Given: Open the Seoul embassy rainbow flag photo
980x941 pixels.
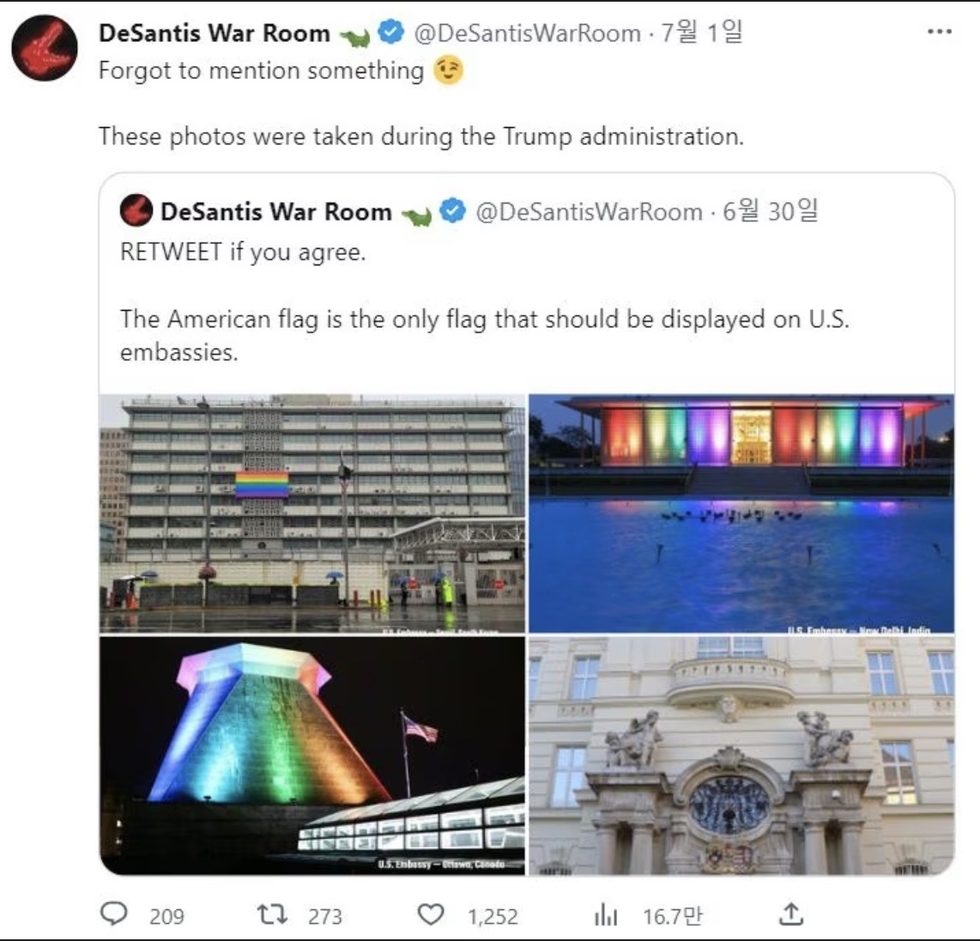Looking at the screenshot, I should click(312, 514).
